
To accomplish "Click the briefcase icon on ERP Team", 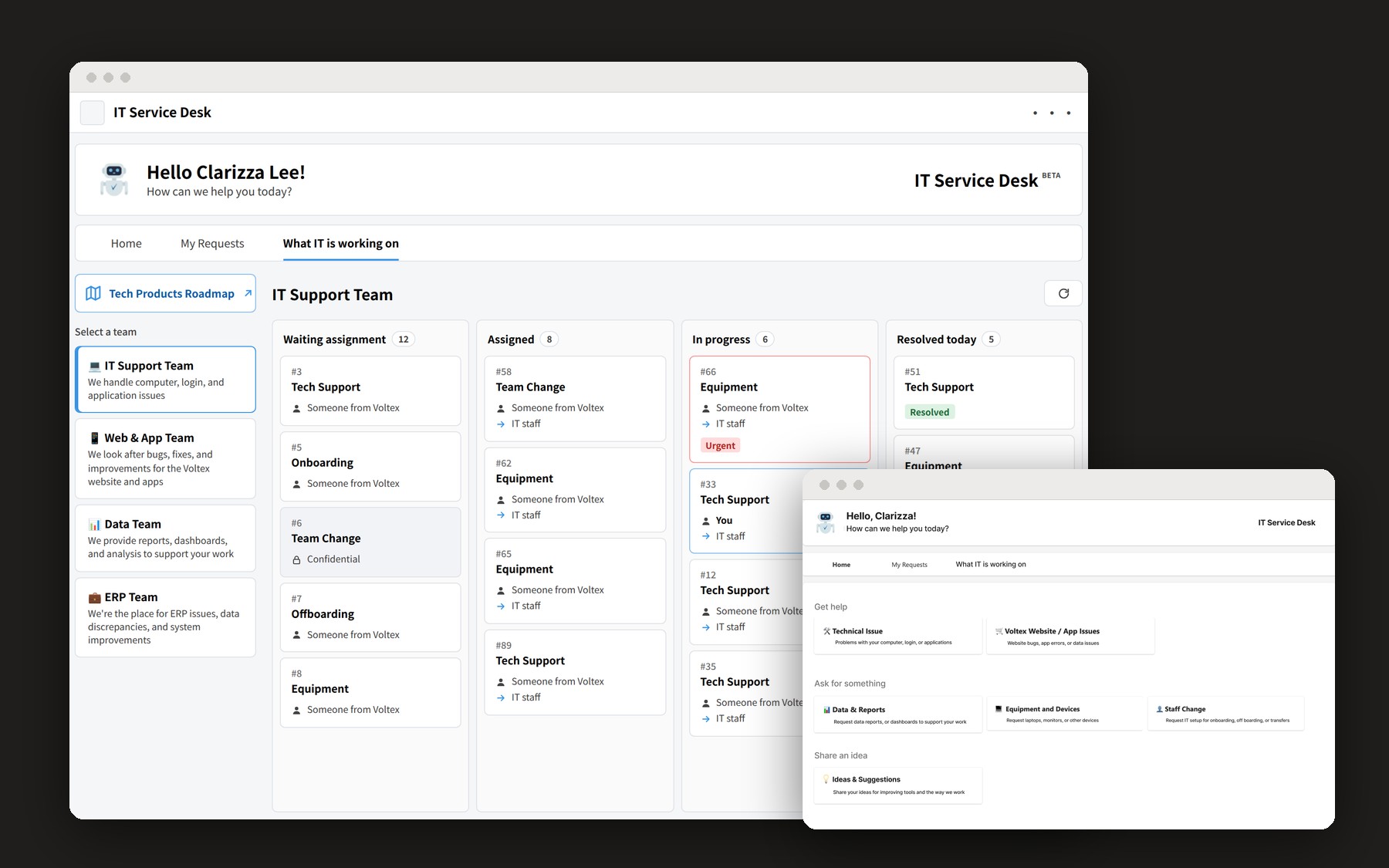I will [94, 597].
